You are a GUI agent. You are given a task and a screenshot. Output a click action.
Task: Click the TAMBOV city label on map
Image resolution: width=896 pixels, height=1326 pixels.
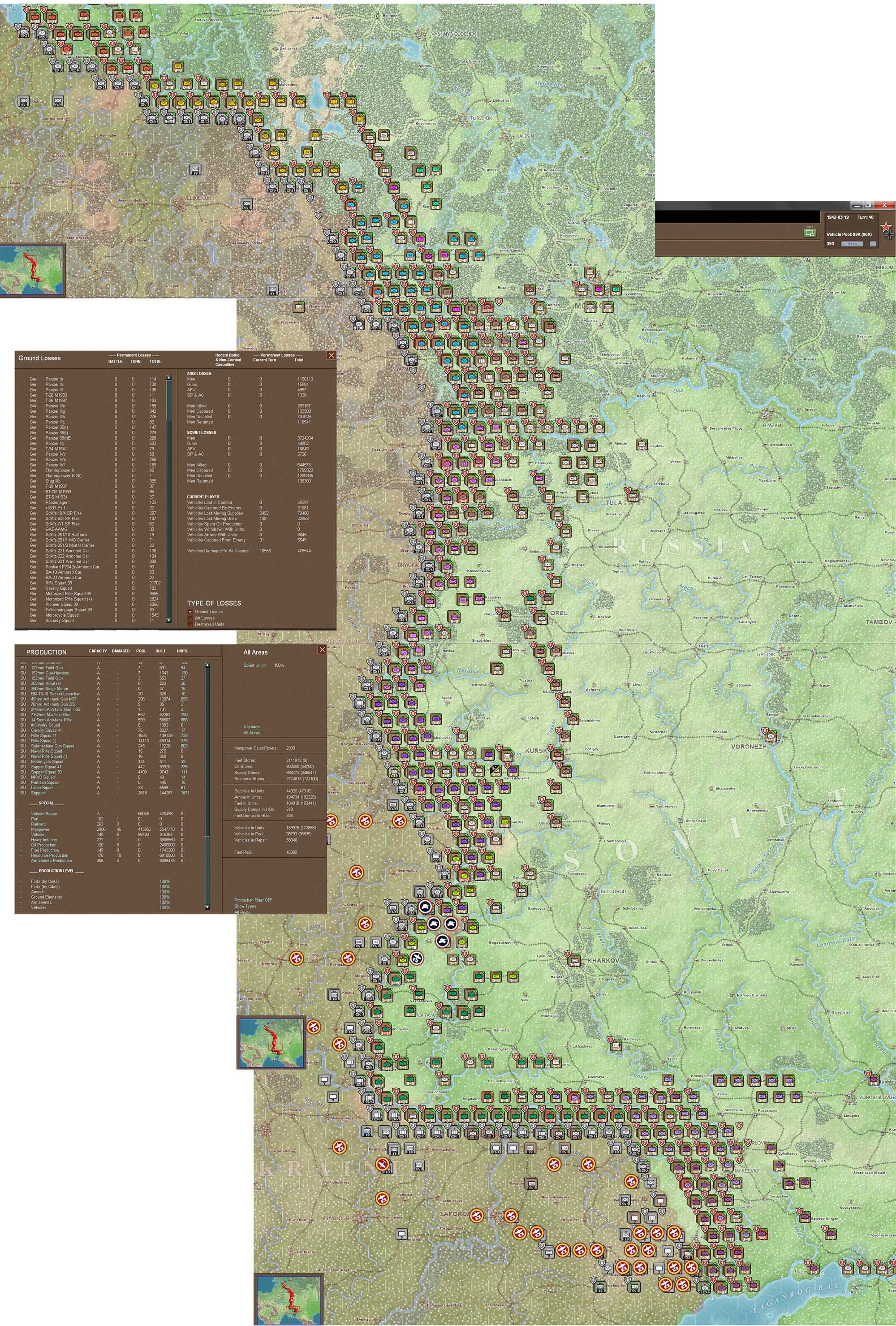(879, 622)
